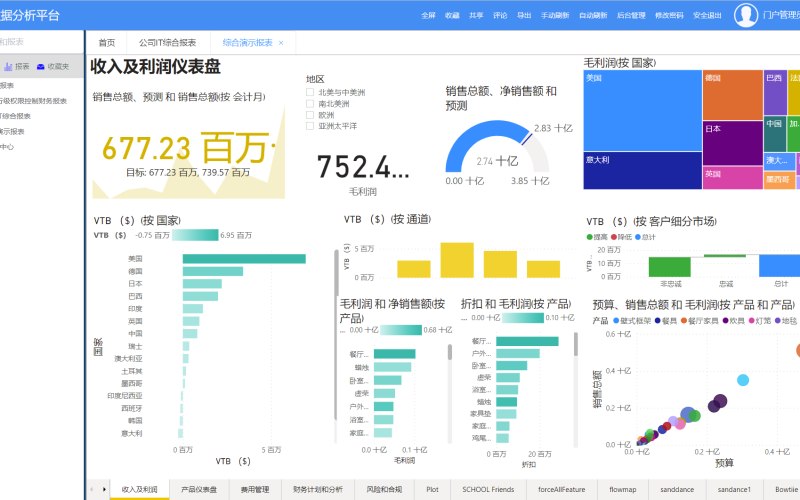Close the 综合演示报表 tab
800x500 pixels.
point(281,43)
